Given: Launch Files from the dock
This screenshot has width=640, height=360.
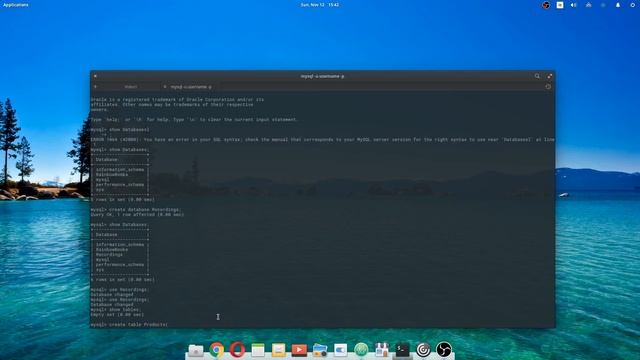Looking at the screenshot, I should point(196,350).
